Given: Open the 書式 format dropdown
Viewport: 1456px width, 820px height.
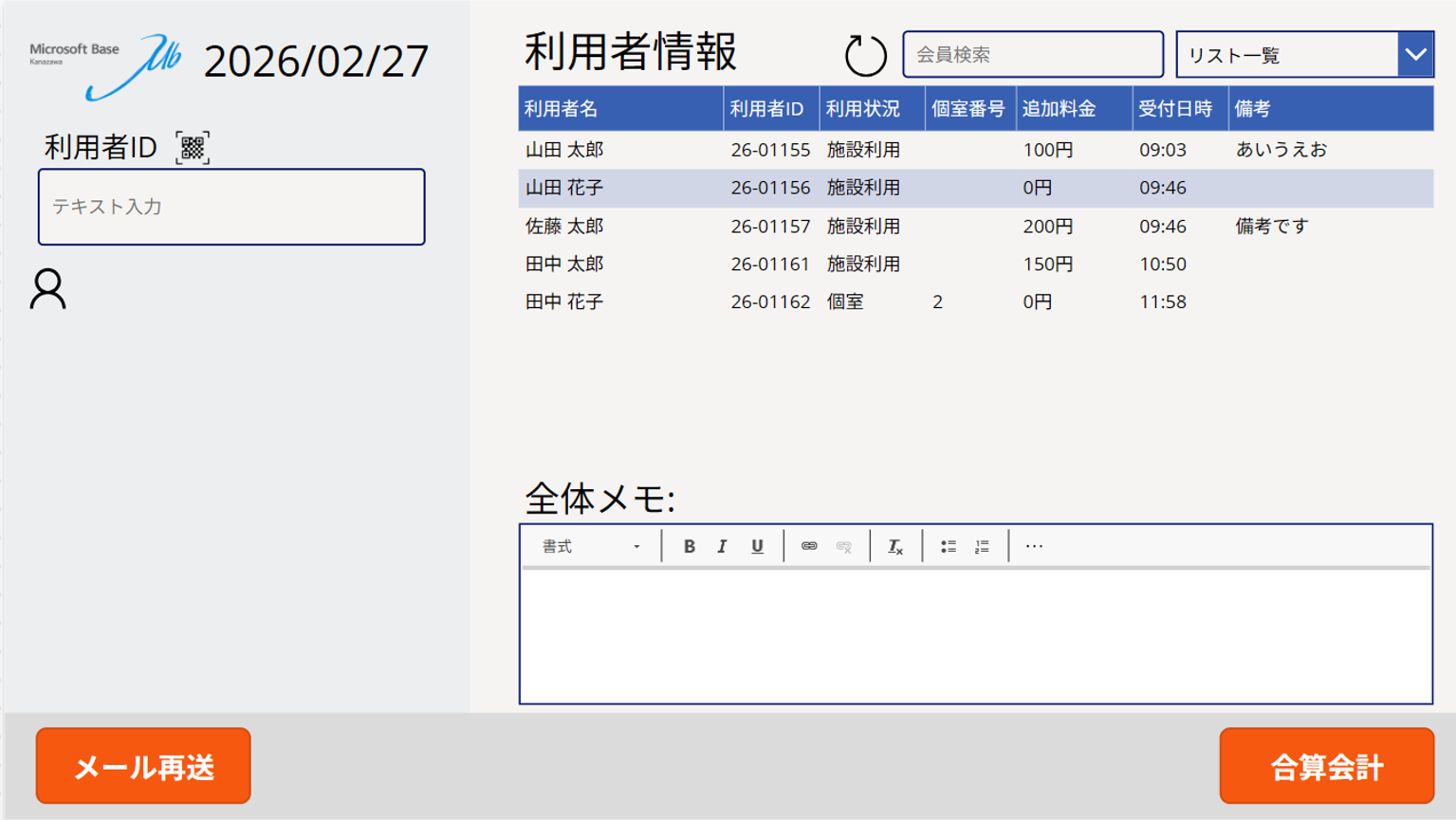Looking at the screenshot, I should click(x=591, y=546).
